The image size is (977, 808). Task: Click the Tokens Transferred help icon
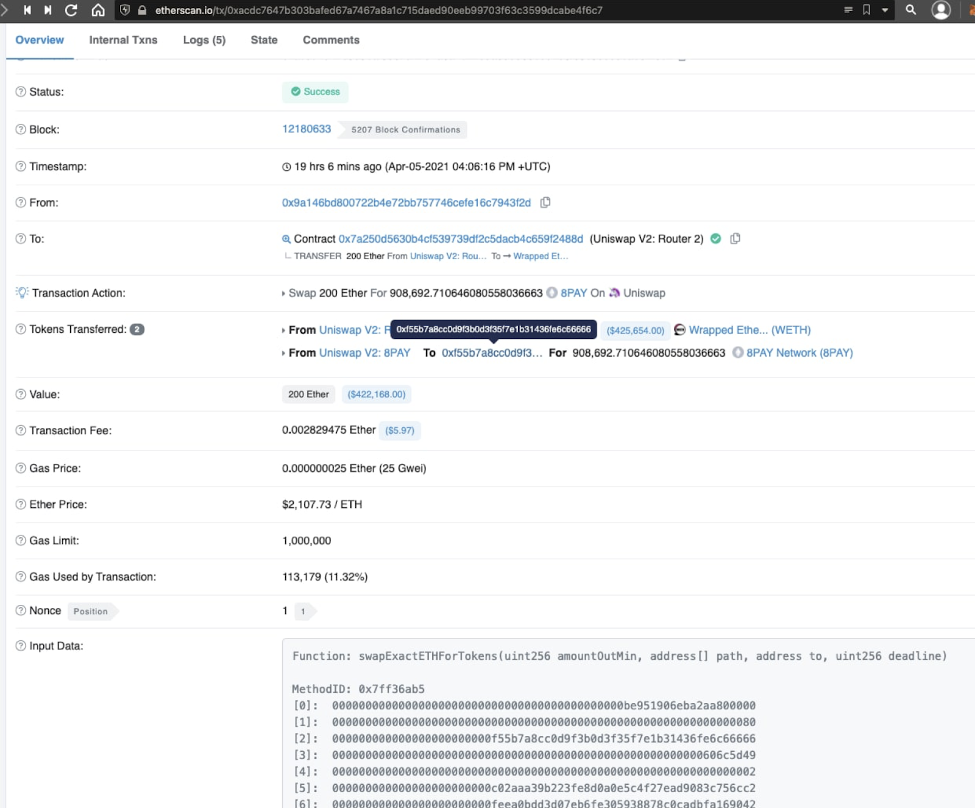click(21, 329)
